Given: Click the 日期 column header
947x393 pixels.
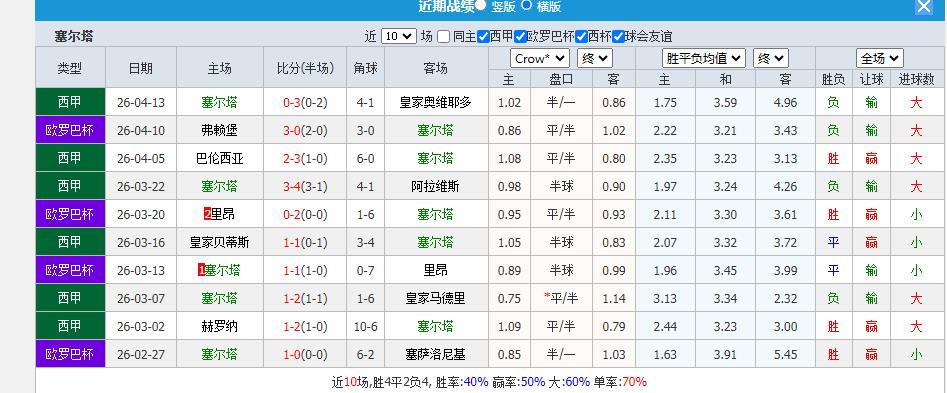Looking at the screenshot, I should tap(141, 68).
